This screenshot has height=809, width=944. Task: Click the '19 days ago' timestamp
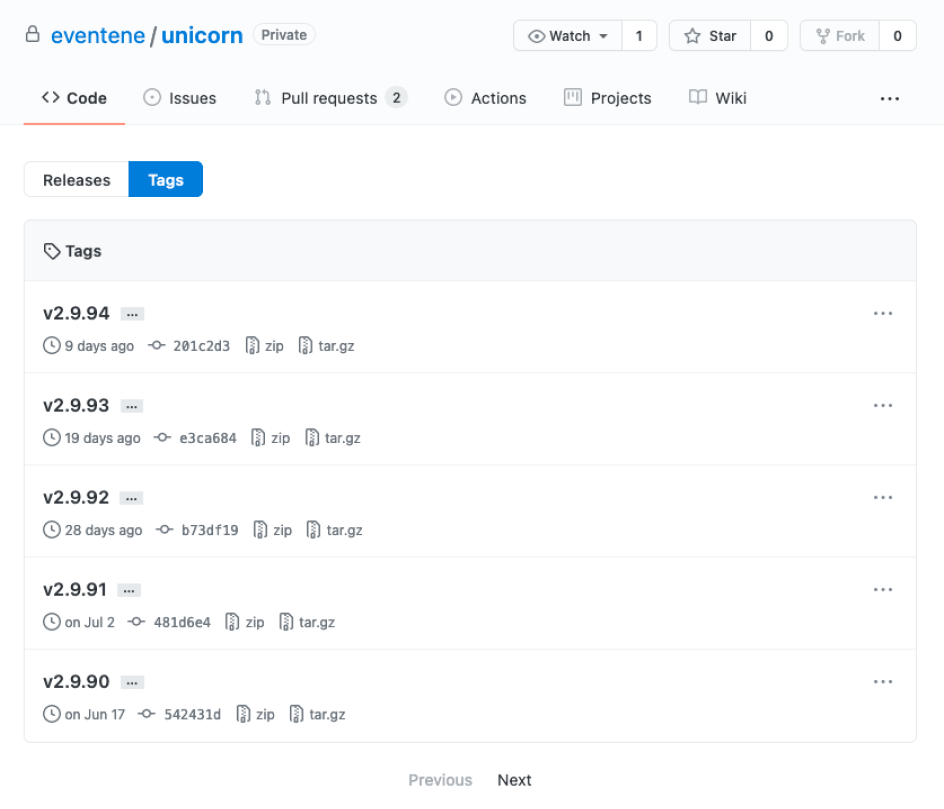tap(102, 438)
